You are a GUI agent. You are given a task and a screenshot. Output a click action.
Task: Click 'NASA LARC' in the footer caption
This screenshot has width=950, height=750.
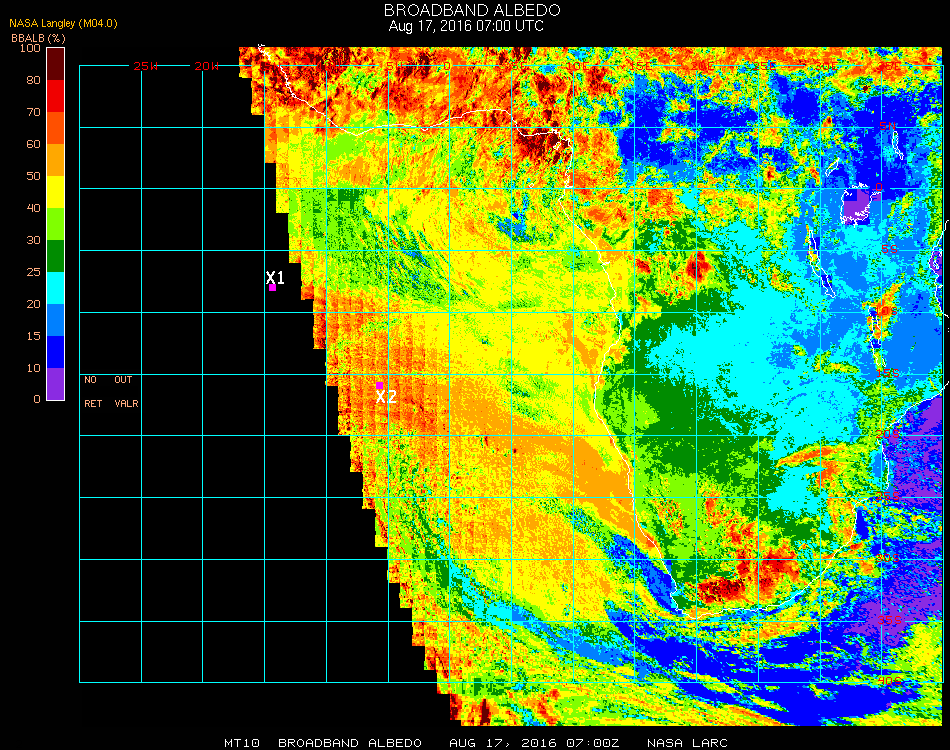pos(687,743)
